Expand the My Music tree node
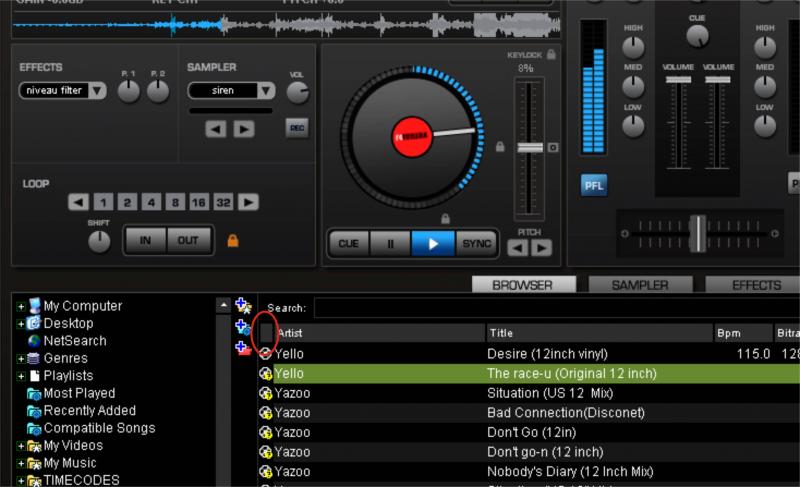This screenshot has width=800, height=487. [21, 464]
